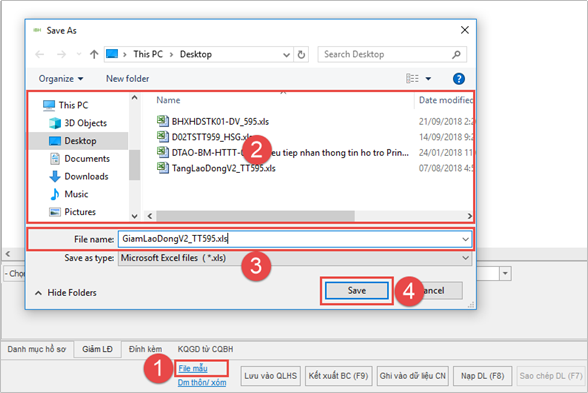Open the File mẫu link
588x393 pixels.
point(193,368)
